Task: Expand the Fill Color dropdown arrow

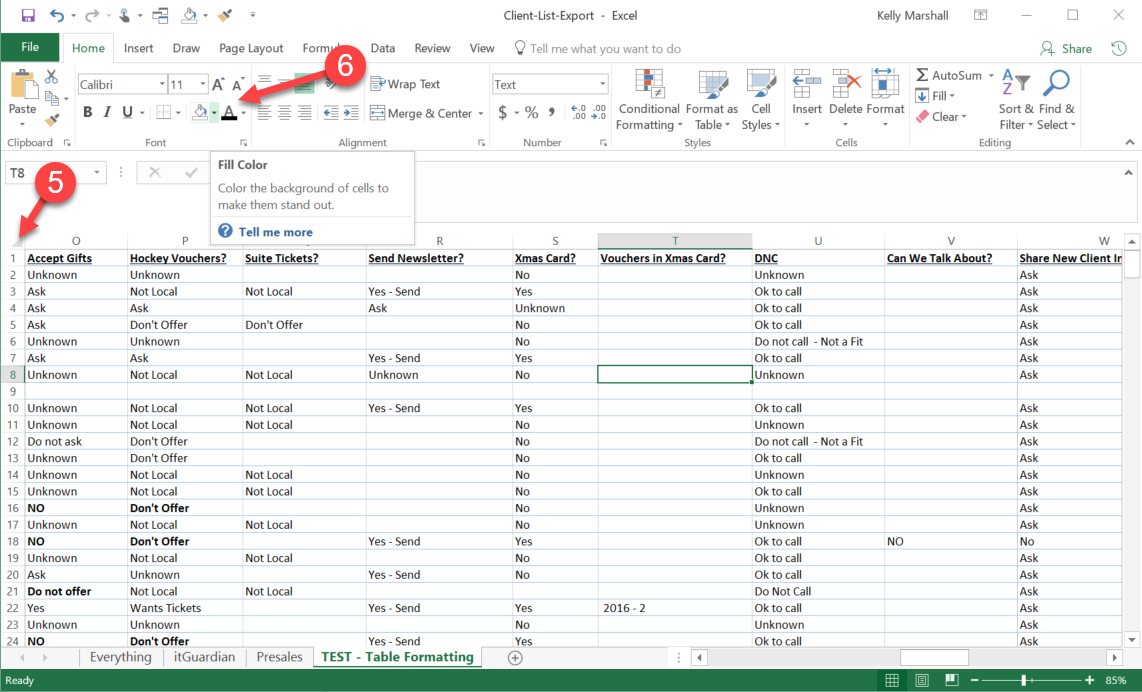Action: (x=213, y=113)
